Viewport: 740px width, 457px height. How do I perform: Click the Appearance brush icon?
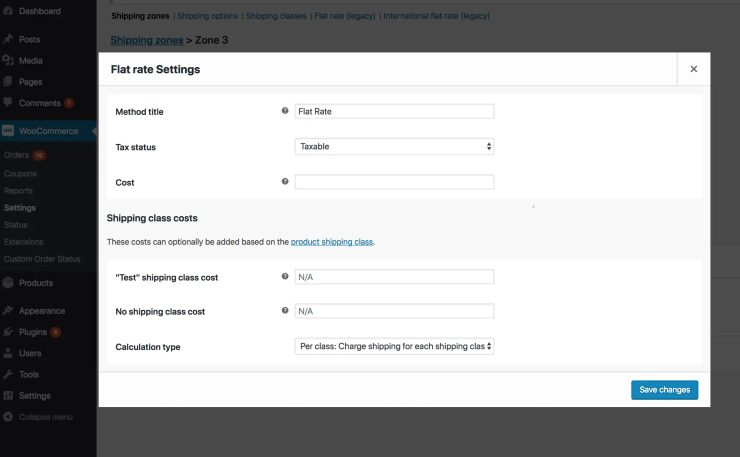(8, 311)
